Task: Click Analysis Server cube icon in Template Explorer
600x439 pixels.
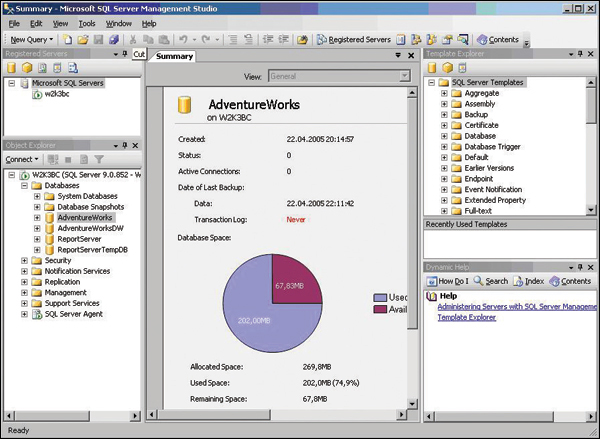Action: click(x=447, y=68)
